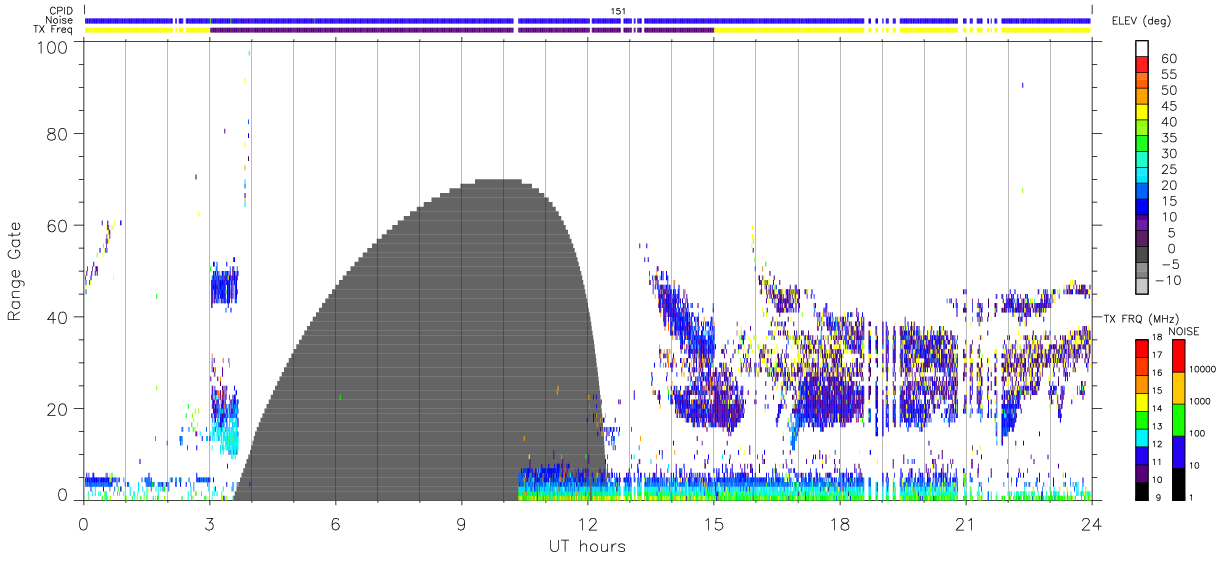The width and height of the screenshot is (1228, 567).
Task: Choose the cyan swatch in the TX FRQ scale
Action: pyautogui.click(x=1141, y=436)
